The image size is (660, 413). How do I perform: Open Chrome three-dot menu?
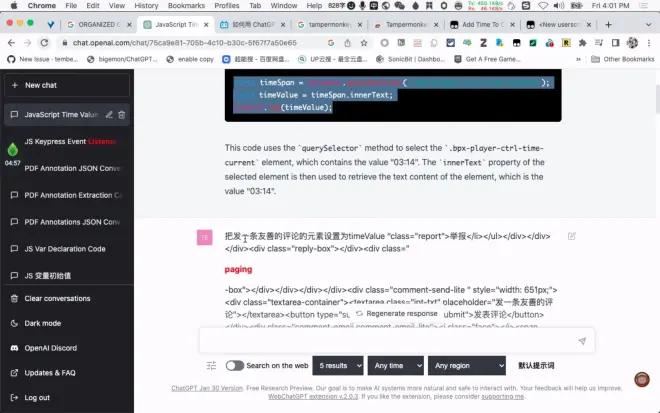[649, 43]
